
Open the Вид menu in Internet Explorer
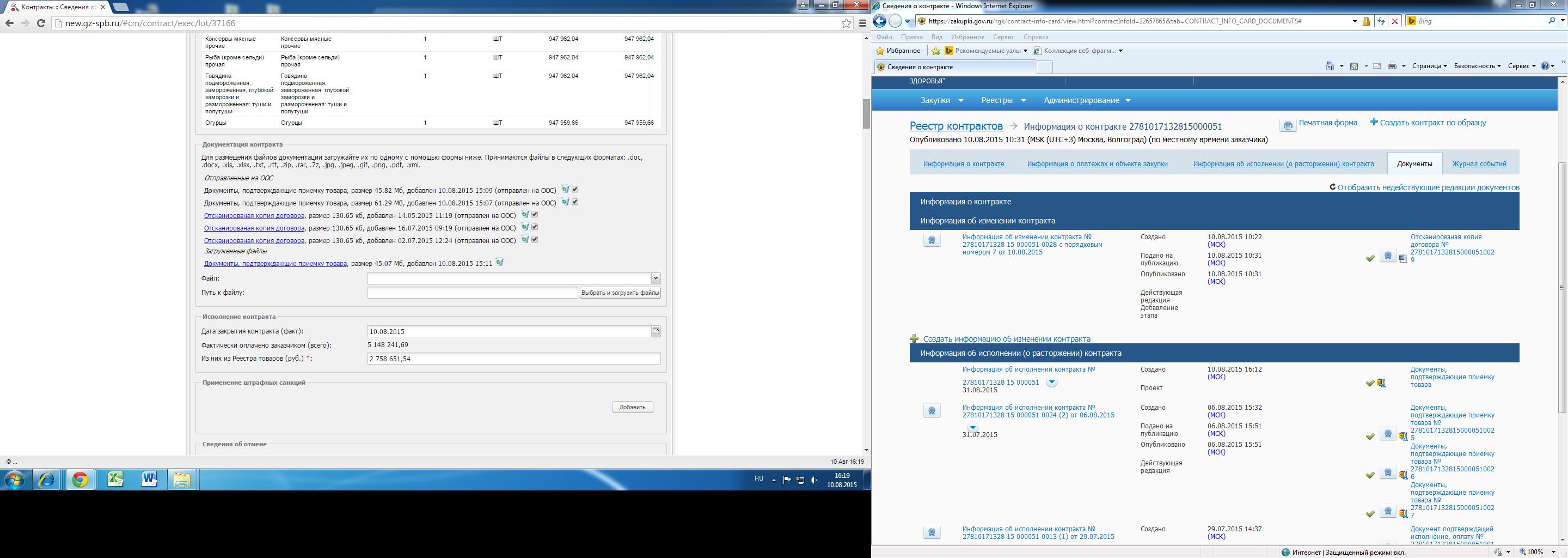point(937,37)
